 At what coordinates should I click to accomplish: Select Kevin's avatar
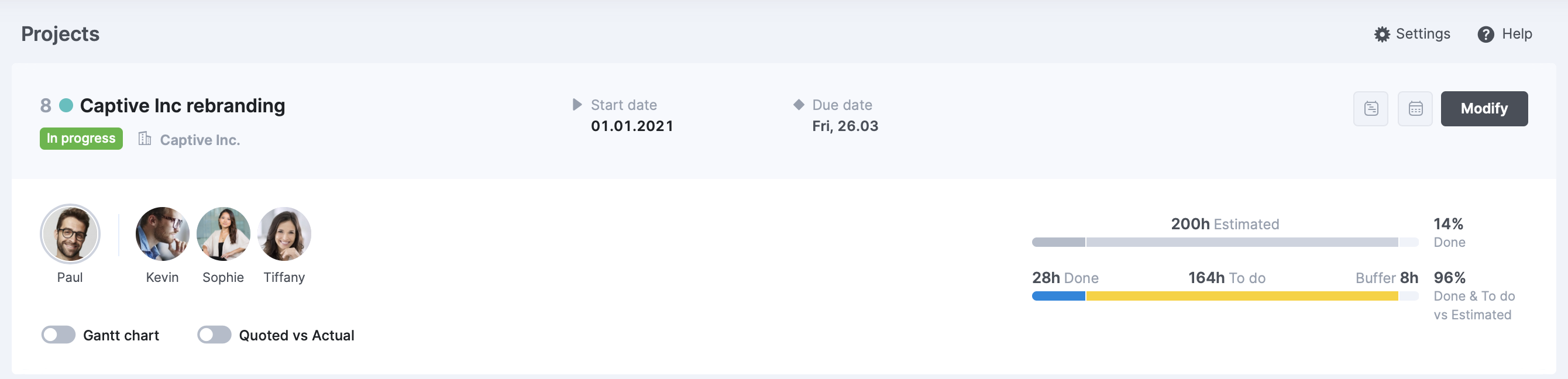tap(163, 233)
